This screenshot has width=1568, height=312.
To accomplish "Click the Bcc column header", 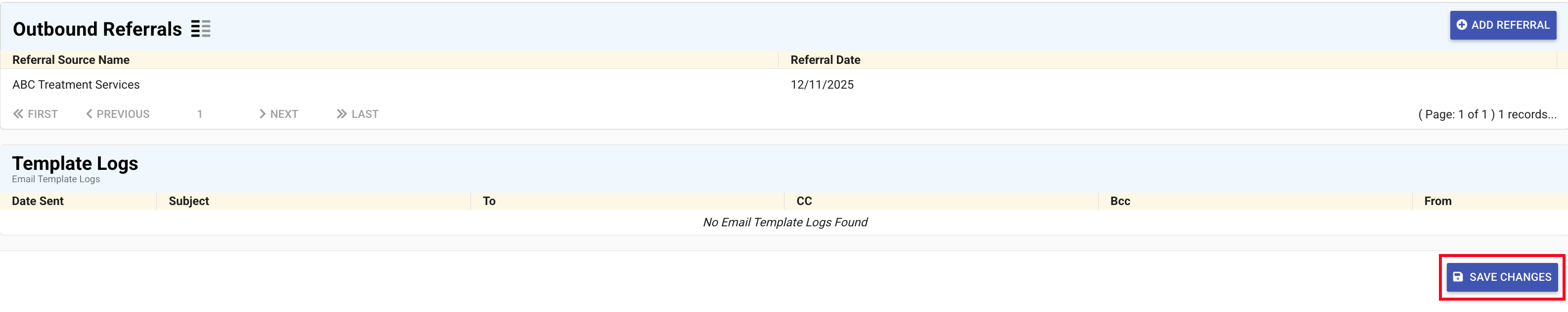I will pos(1119,201).
